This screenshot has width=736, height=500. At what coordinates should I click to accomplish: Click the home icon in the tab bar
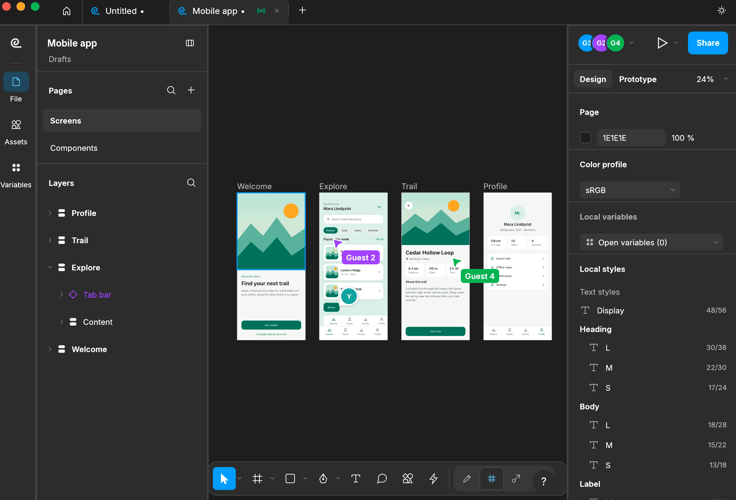[x=67, y=11]
